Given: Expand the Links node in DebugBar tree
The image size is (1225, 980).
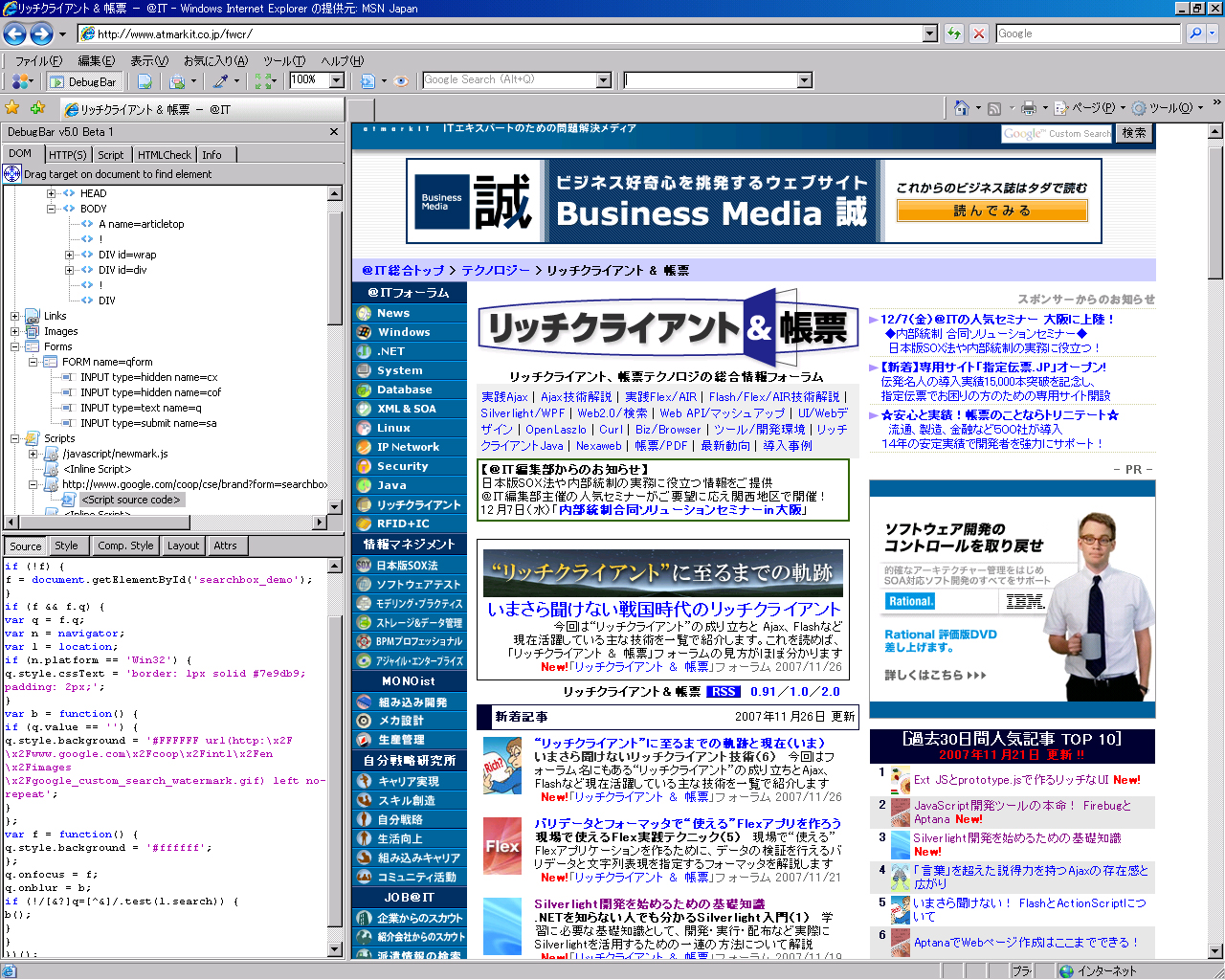Looking at the screenshot, I should (x=15, y=316).
